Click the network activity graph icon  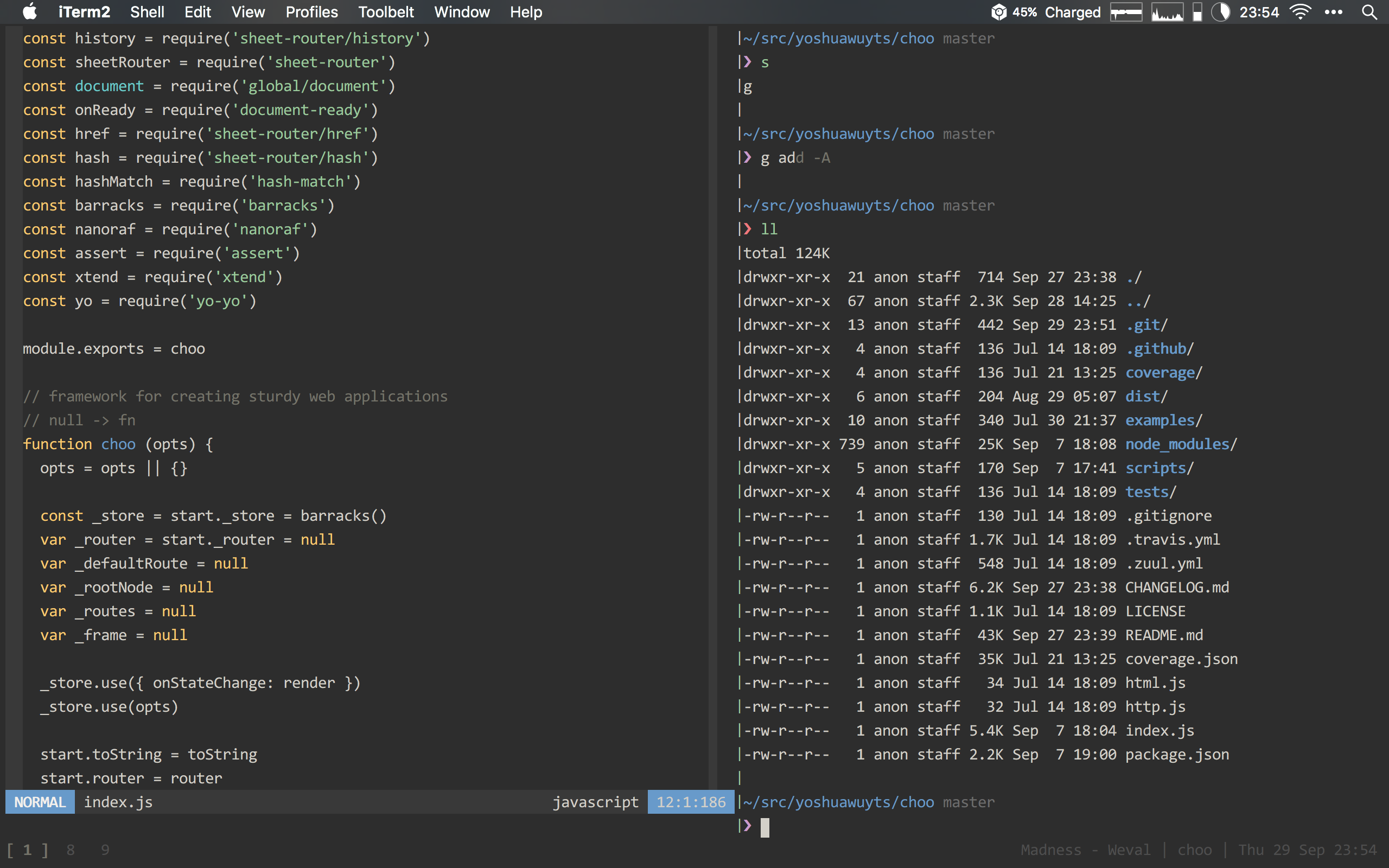(x=1125, y=12)
